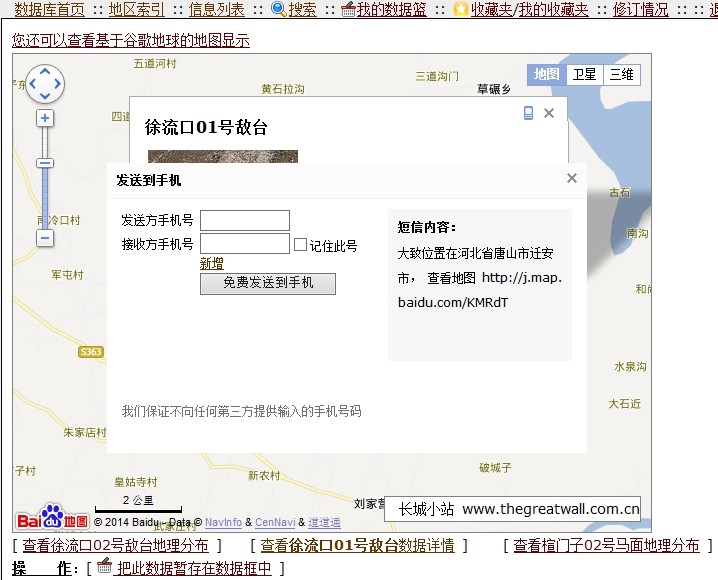Image resolution: width=718 pixels, height=580 pixels.
Task: Focus the 接收方手机号 input field
Action: pos(244,244)
